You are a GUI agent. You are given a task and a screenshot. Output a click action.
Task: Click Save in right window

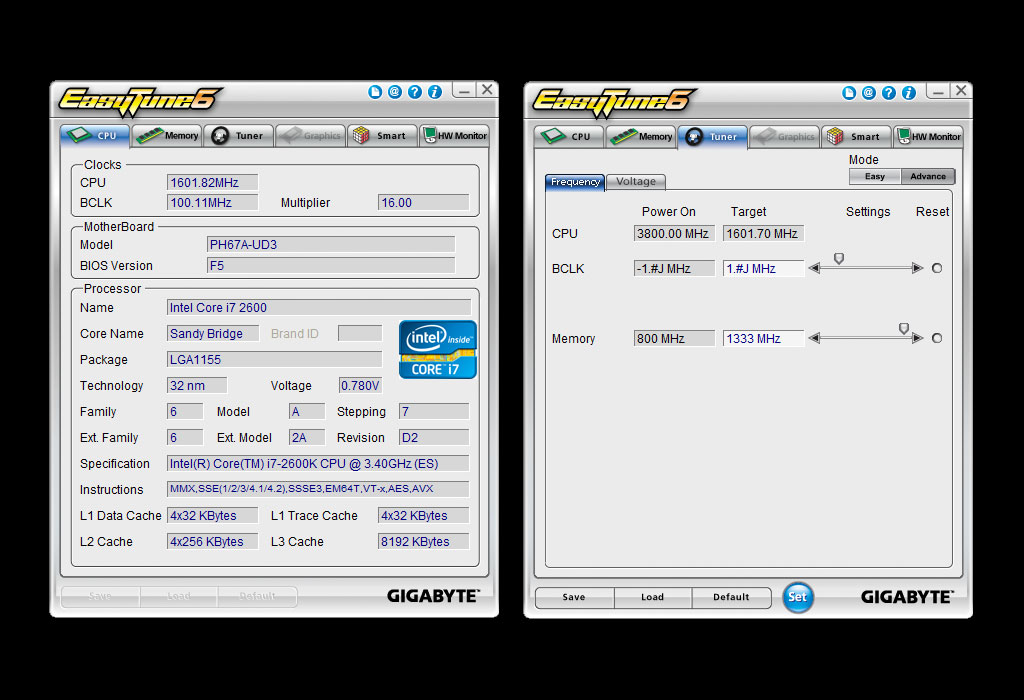(574, 597)
